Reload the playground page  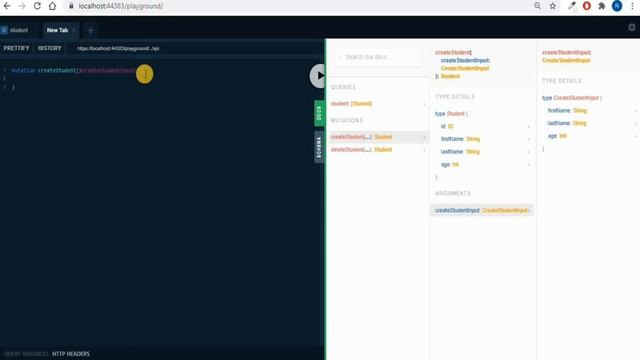click(x=37, y=6)
